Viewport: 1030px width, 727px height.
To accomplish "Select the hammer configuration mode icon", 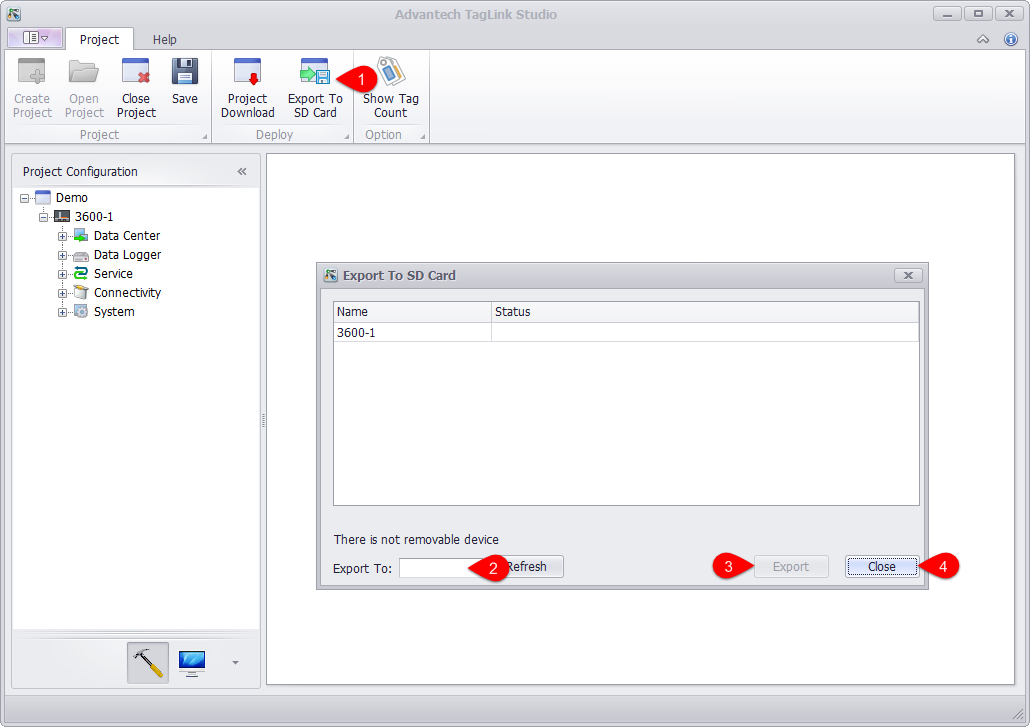I will (x=148, y=662).
